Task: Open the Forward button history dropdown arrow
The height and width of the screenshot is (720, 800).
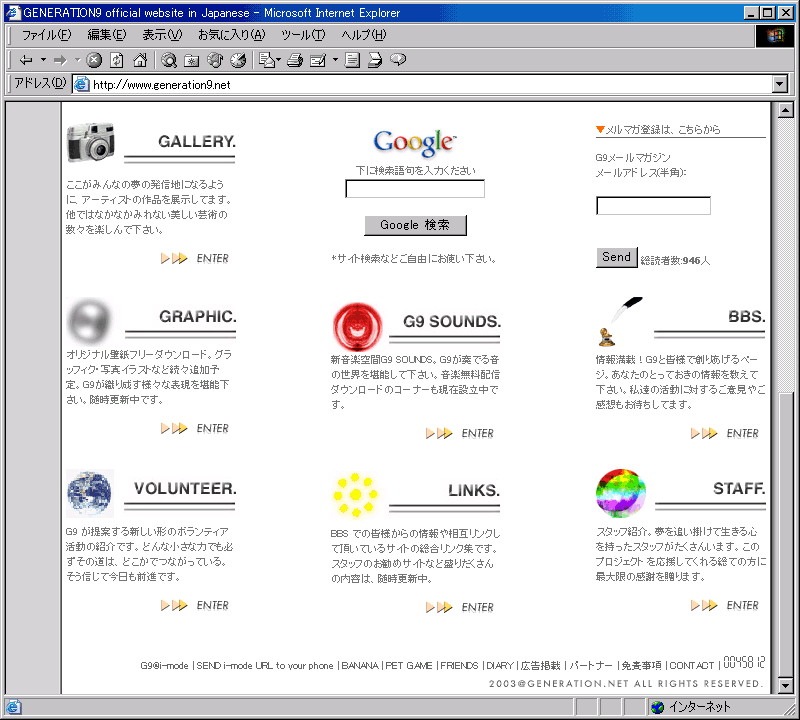Action: (x=78, y=61)
